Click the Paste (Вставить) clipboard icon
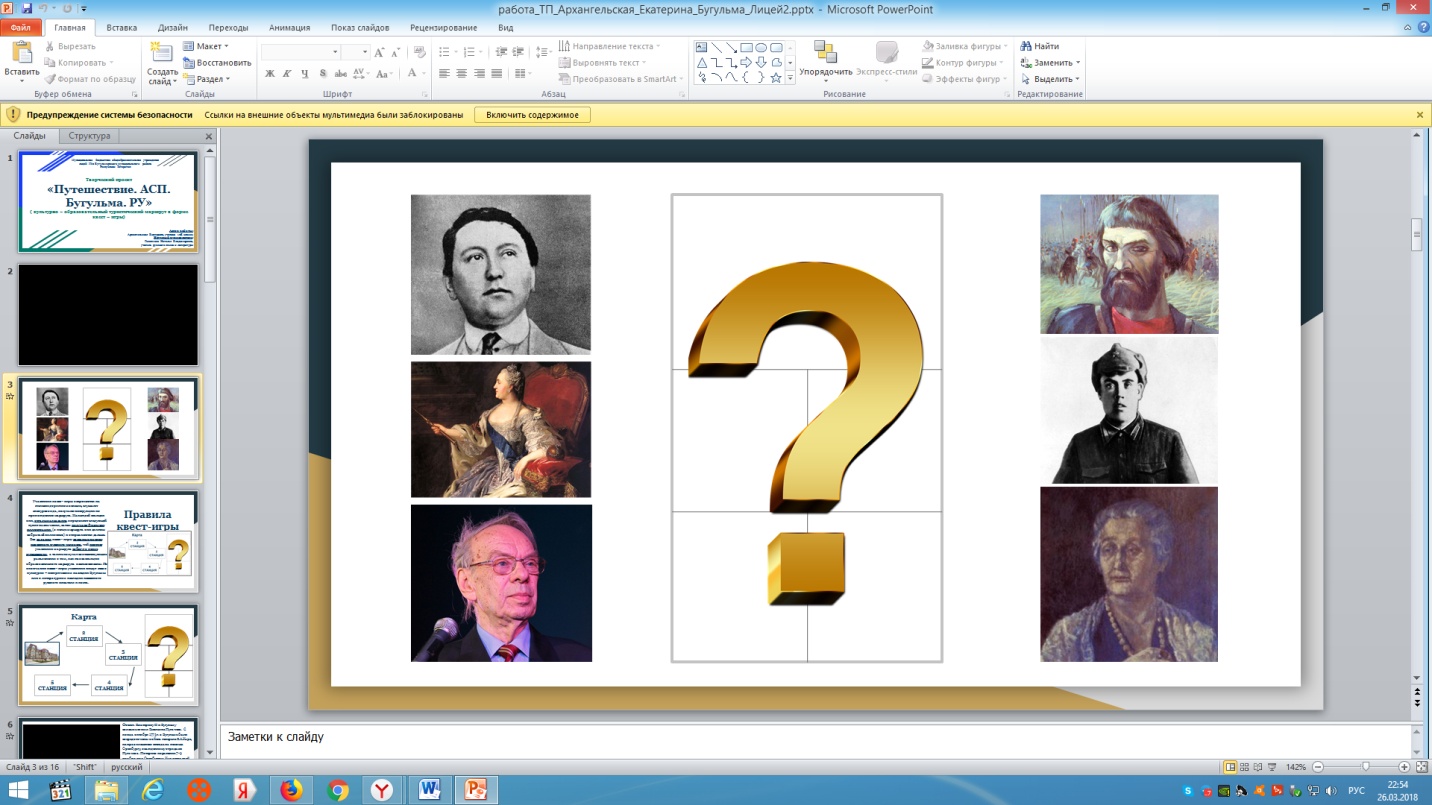 [21, 53]
